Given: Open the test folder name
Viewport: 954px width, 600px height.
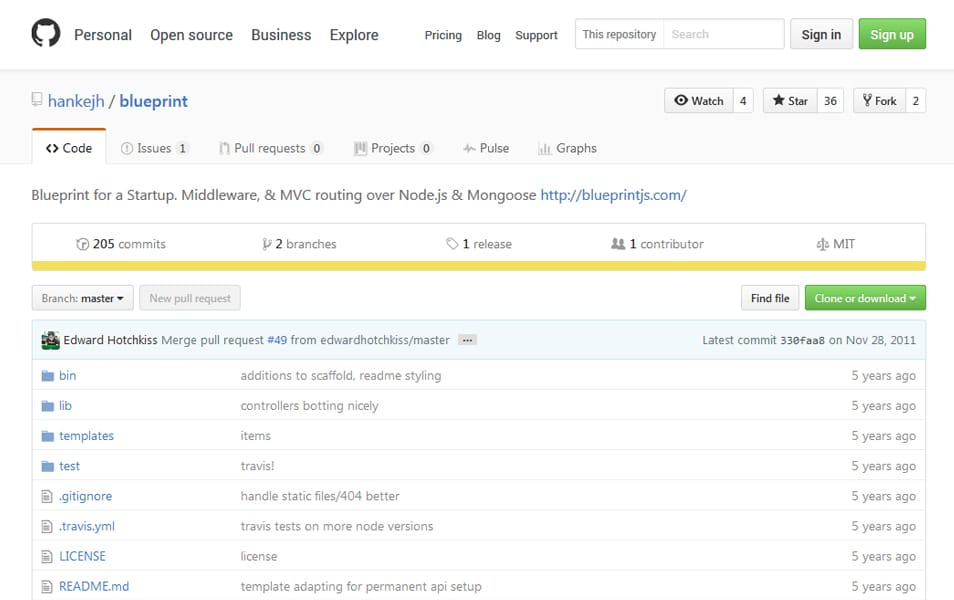Looking at the screenshot, I should pyautogui.click(x=69, y=466).
